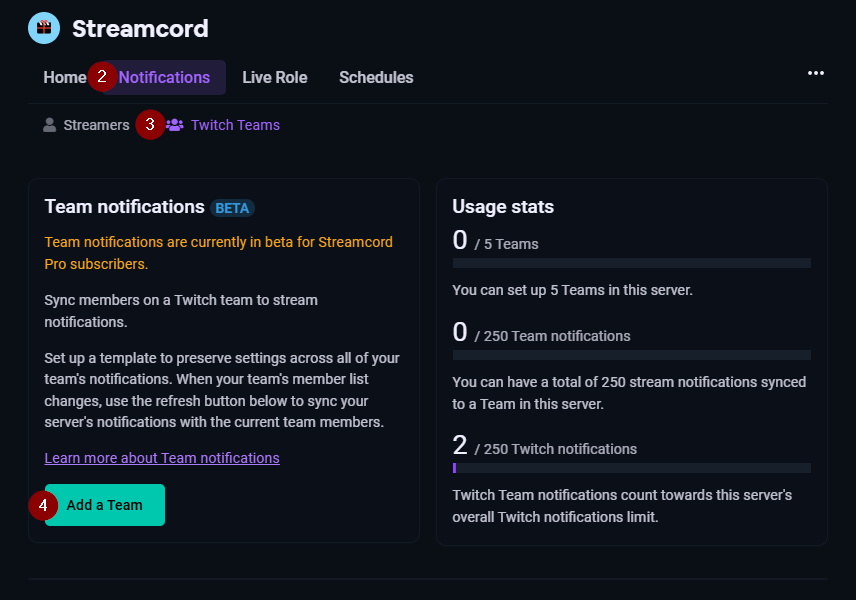
Task: Open the Notifications tab
Action: pos(163,77)
